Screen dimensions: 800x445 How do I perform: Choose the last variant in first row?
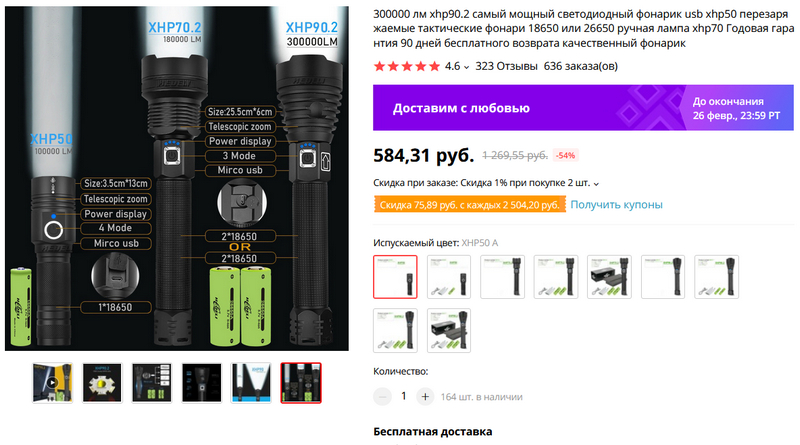pos(716,277)
